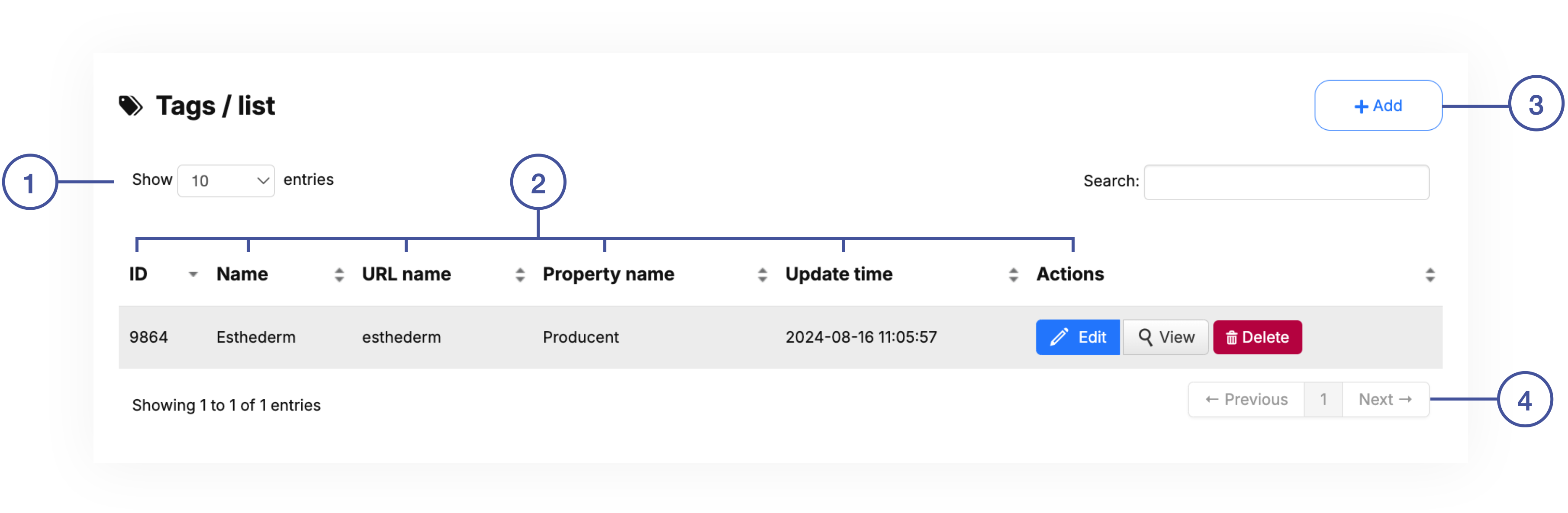1568x513 pixels.
Task: Go to the Previous page
Action: click(x=1246, y=400)
